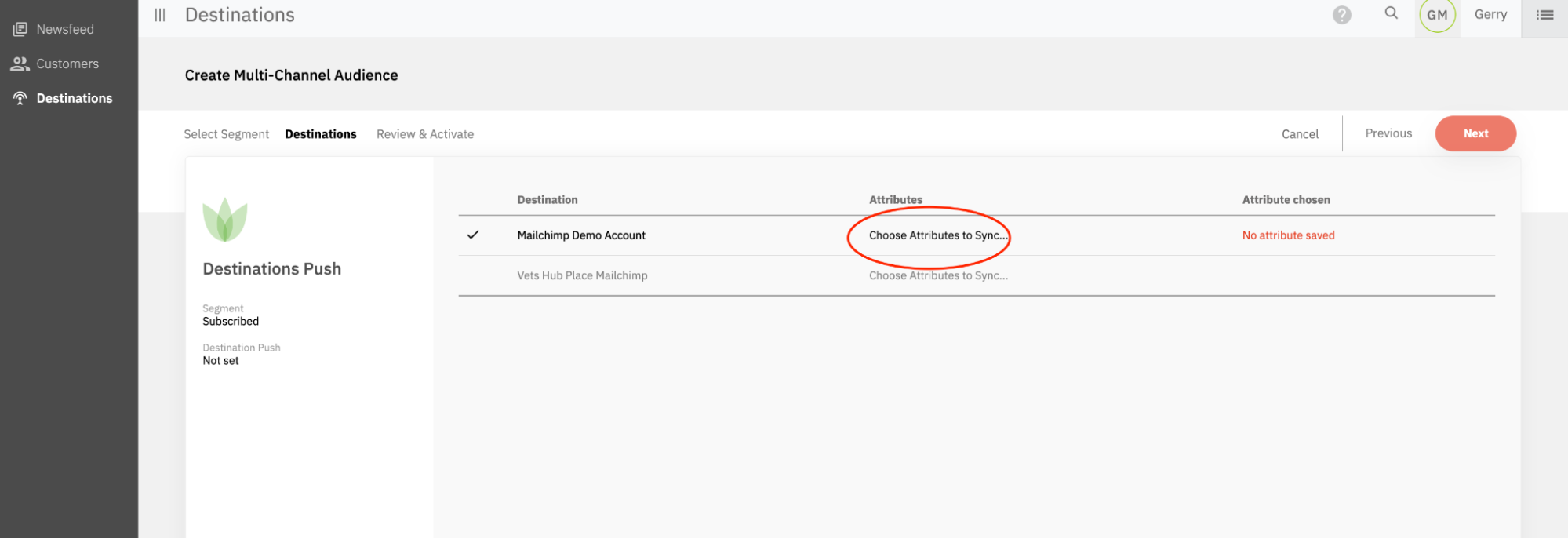Click the Destination column header
1568x539 pixels.
coord(548,200)
